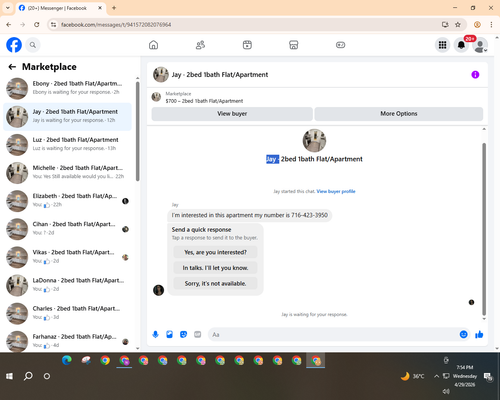The height and width of the screenshot is (400, 500).
Task: Open Facebook search magnifier icon
Action: [33, 45]
